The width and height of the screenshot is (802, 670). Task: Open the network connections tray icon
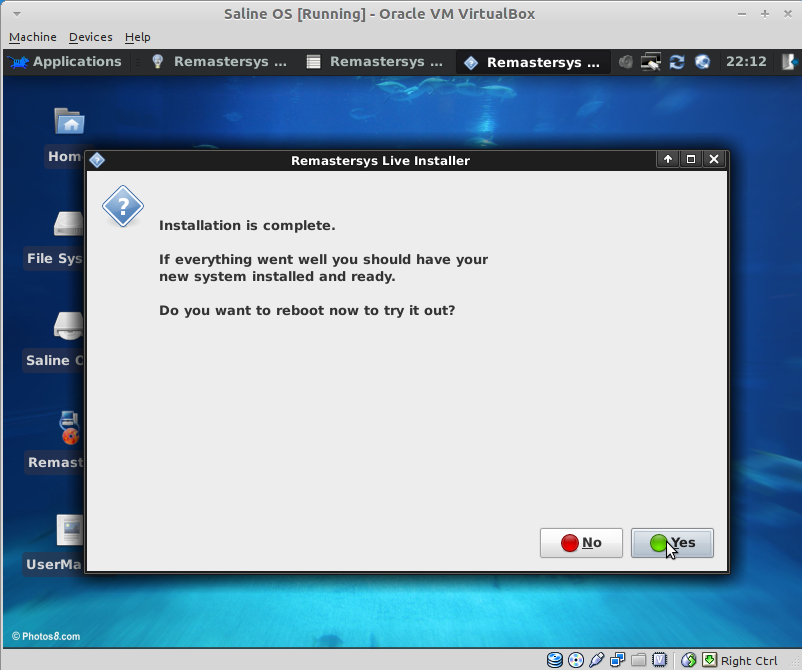[x=651, y=62]
